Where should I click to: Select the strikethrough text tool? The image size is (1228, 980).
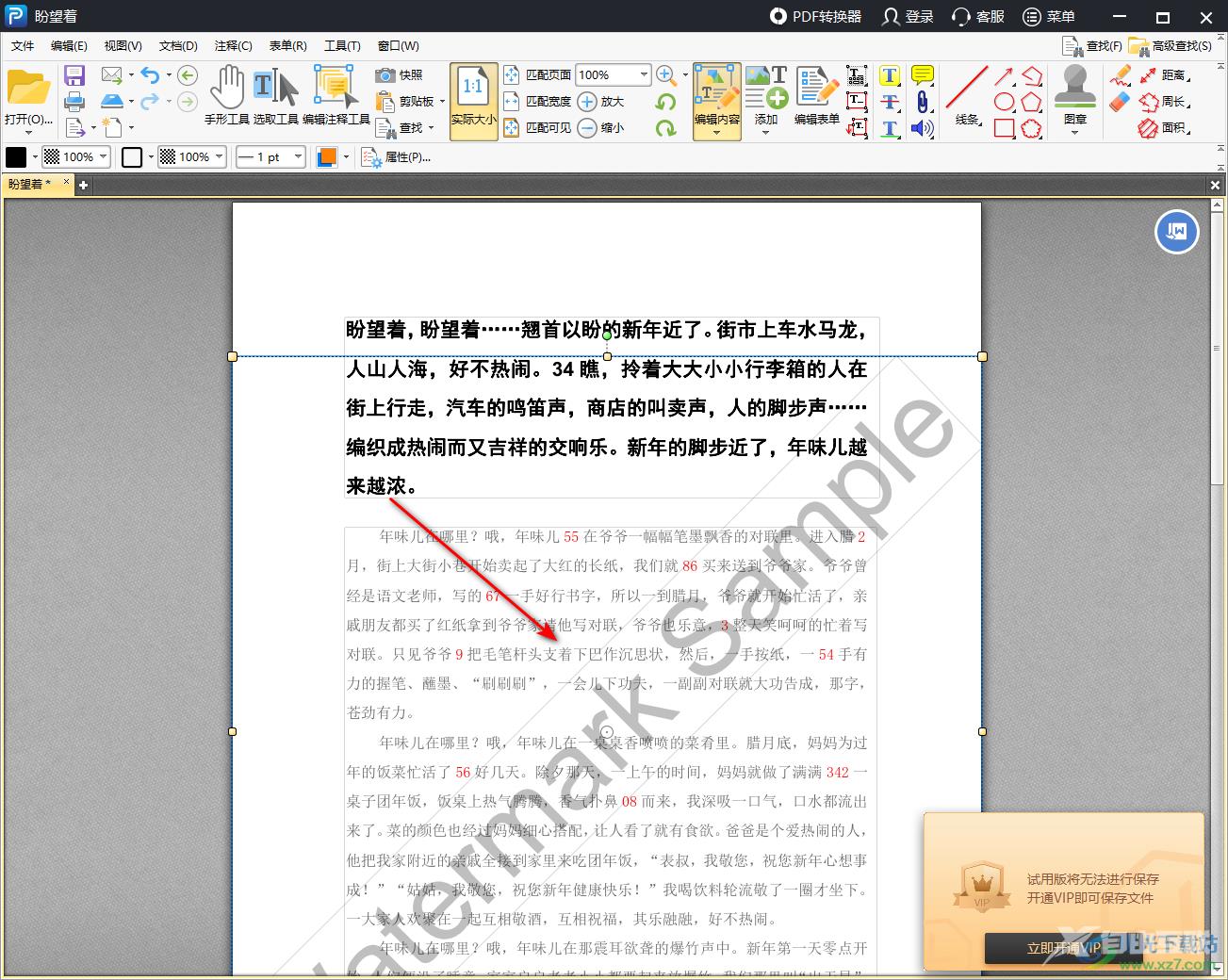click(890, 102)
